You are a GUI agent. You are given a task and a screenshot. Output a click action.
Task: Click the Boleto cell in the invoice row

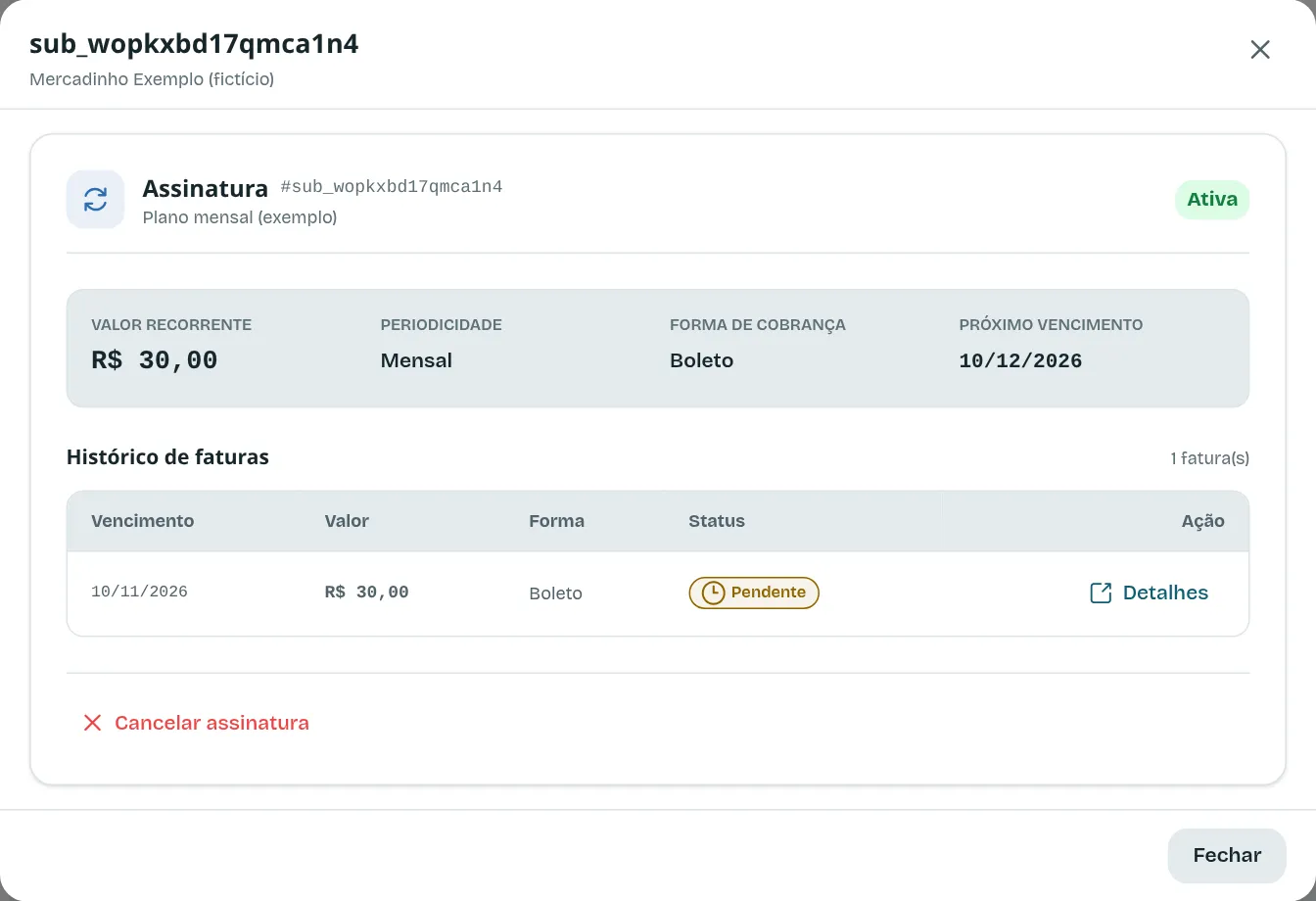coord(555,593)
